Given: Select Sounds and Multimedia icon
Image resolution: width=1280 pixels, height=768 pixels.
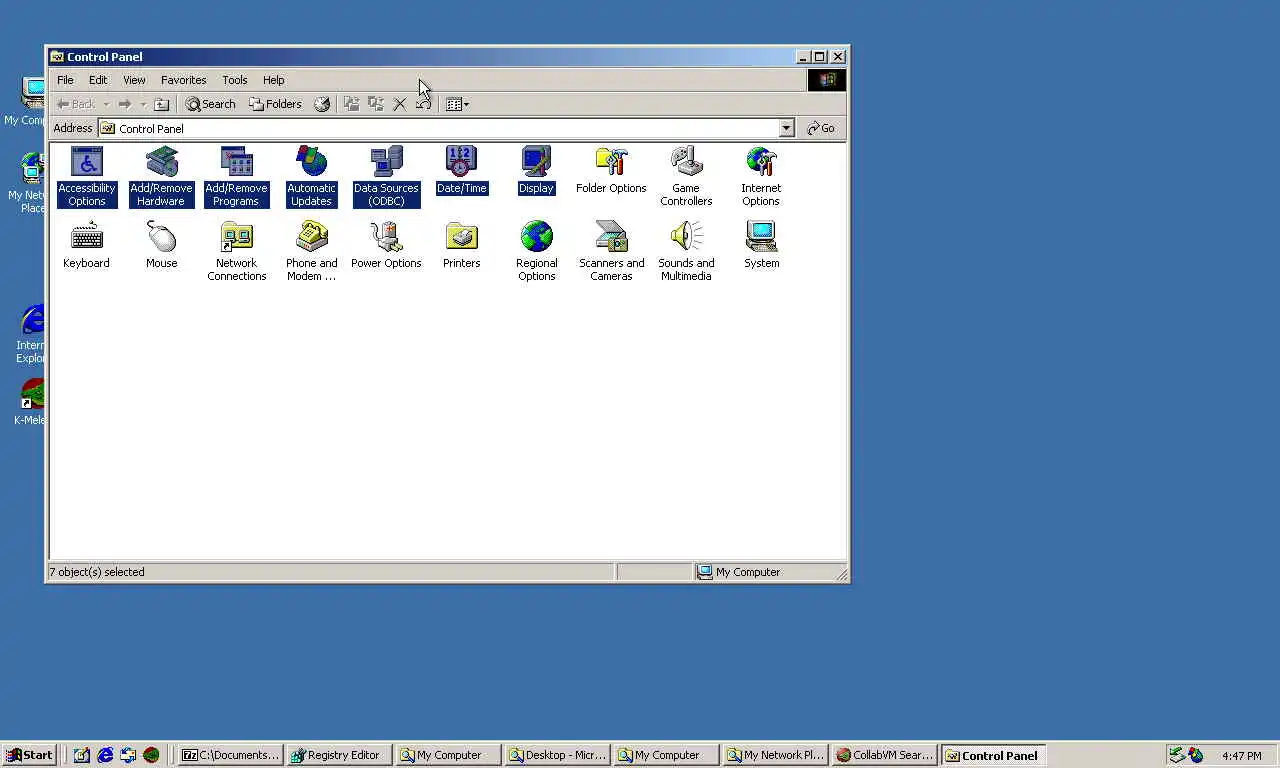Looking at the screenshot, I should [686, 252].
